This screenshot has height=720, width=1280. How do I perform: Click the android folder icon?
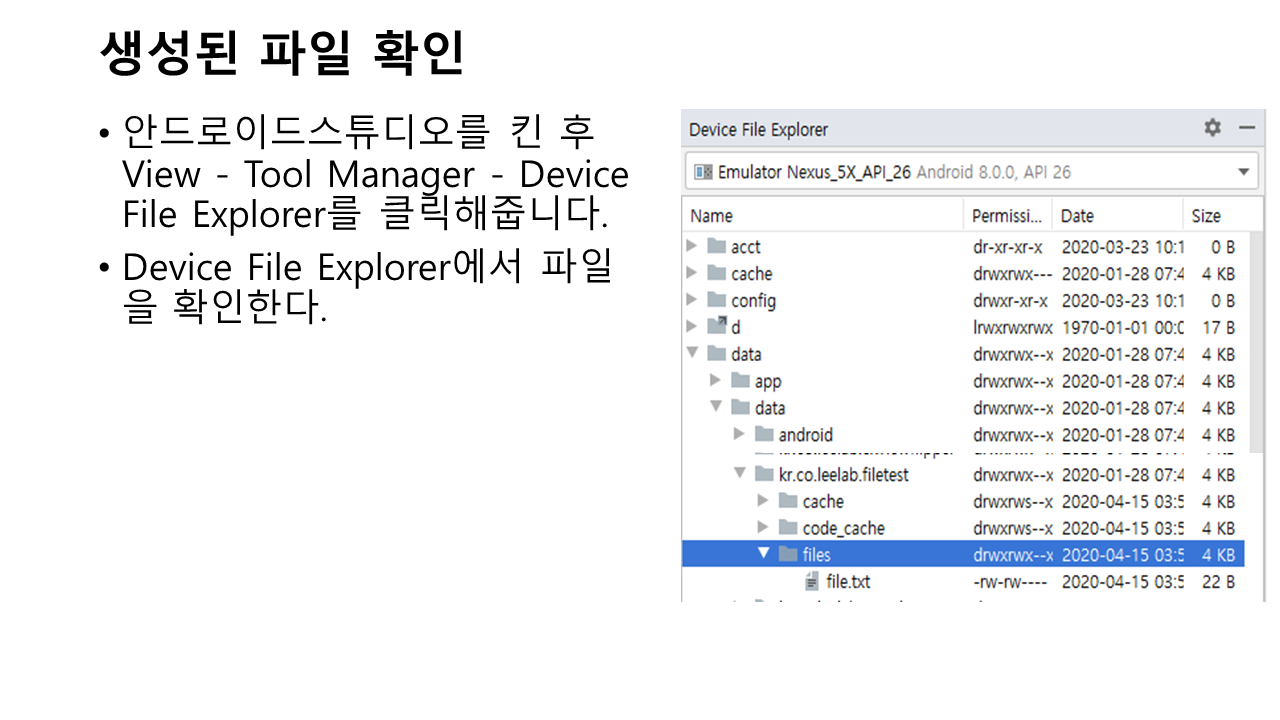pos(764,435)
